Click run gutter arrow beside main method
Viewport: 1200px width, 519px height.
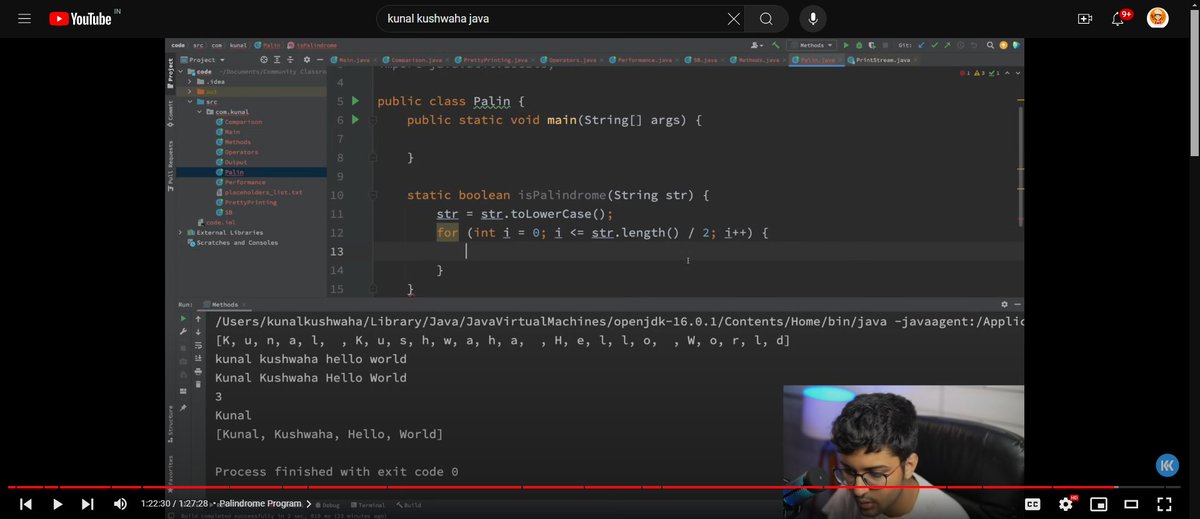[x=355, y=120]
